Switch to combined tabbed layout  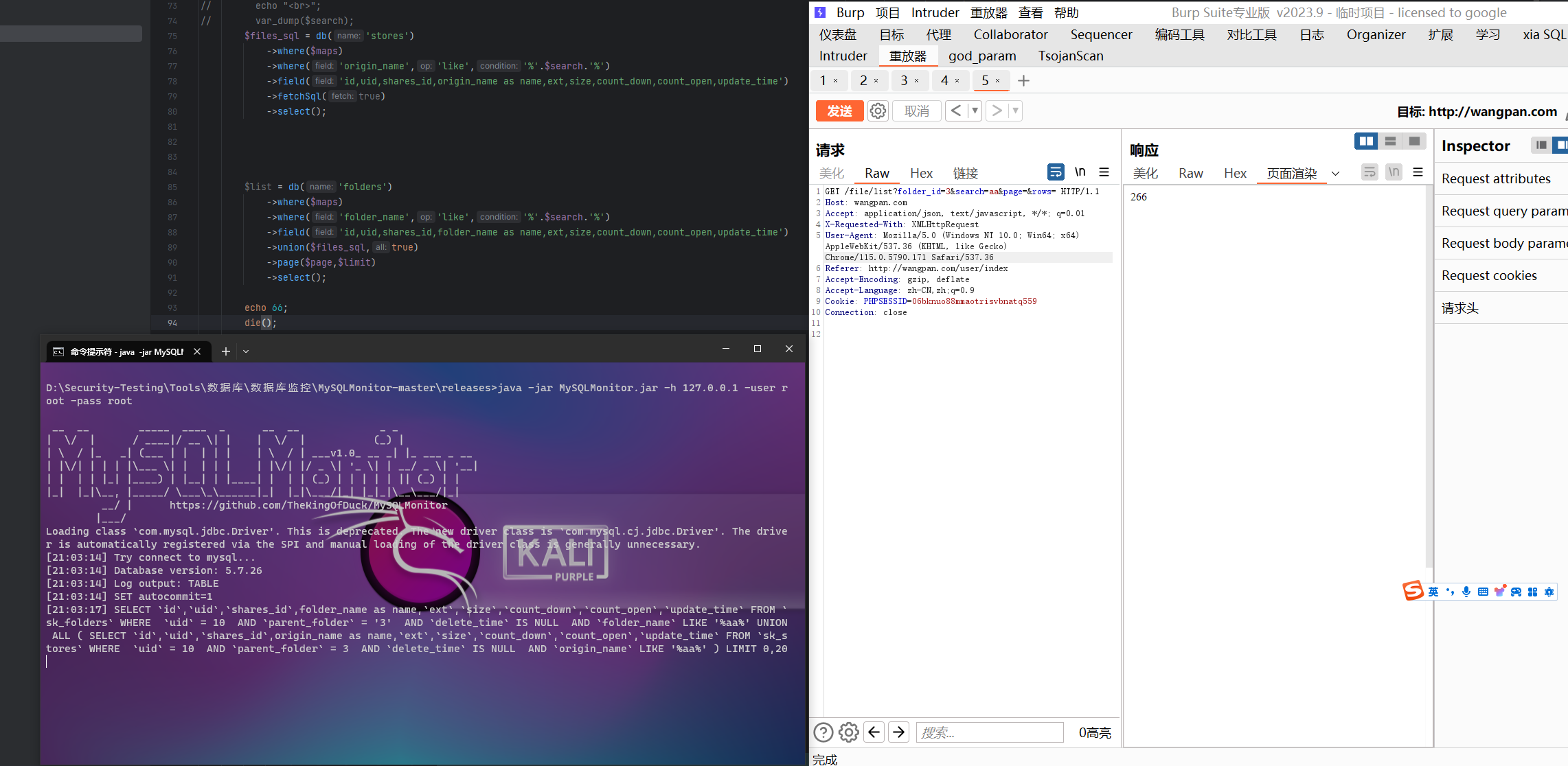[x=1414, y=141]
